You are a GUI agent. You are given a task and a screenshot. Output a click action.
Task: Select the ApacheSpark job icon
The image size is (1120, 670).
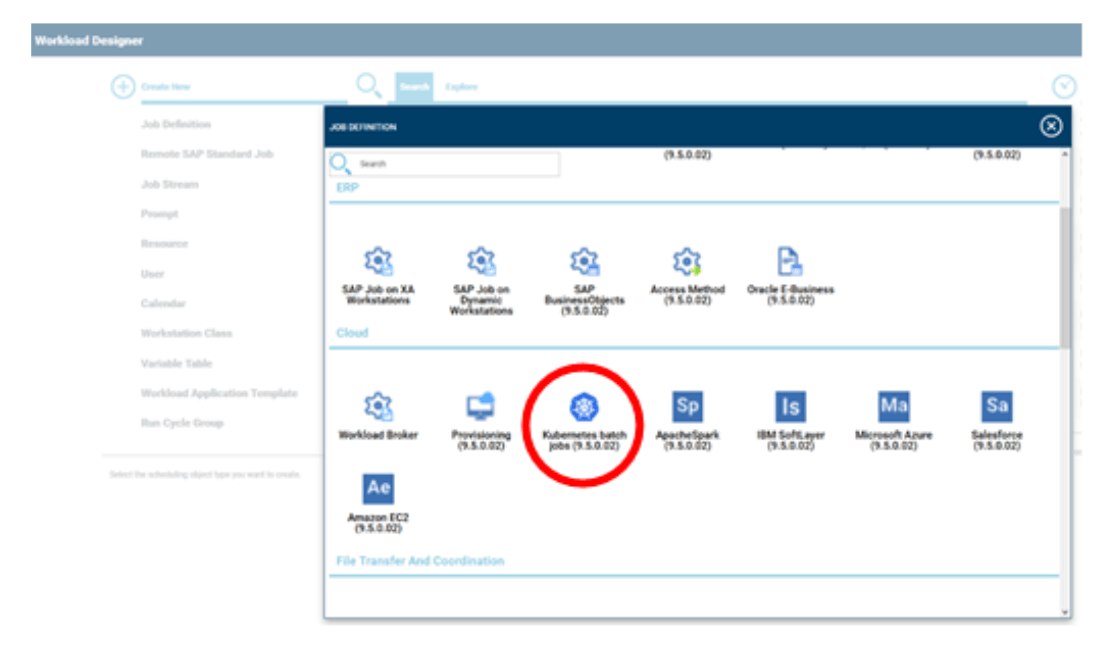point(687,408)
